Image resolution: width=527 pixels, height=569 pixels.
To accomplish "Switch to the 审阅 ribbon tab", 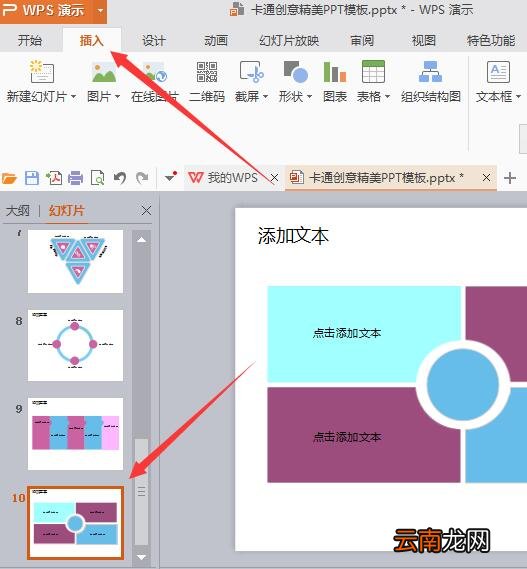I will pyautogui.click(x=362, y=40).
